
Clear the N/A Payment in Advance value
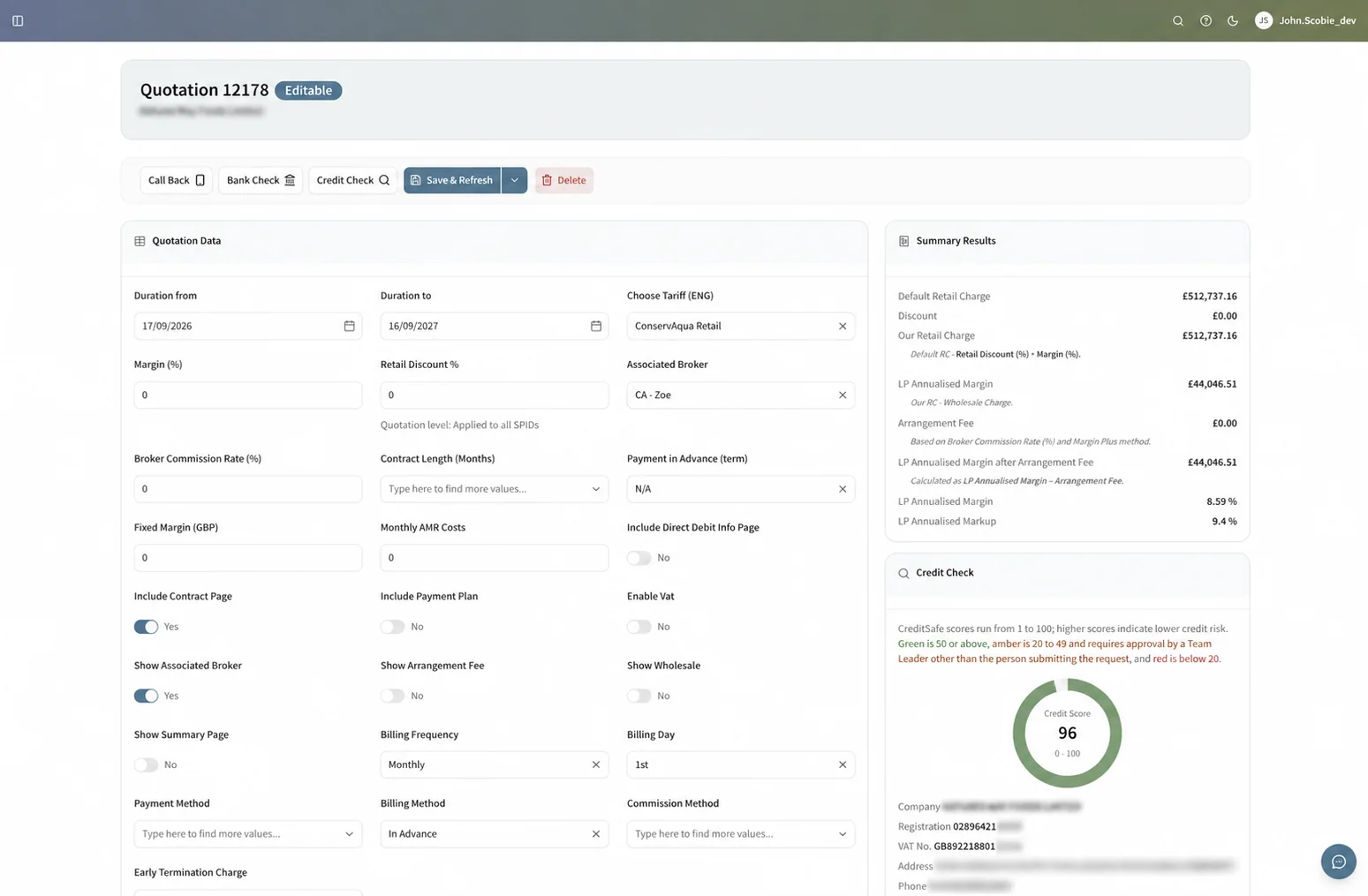[843, 489]
